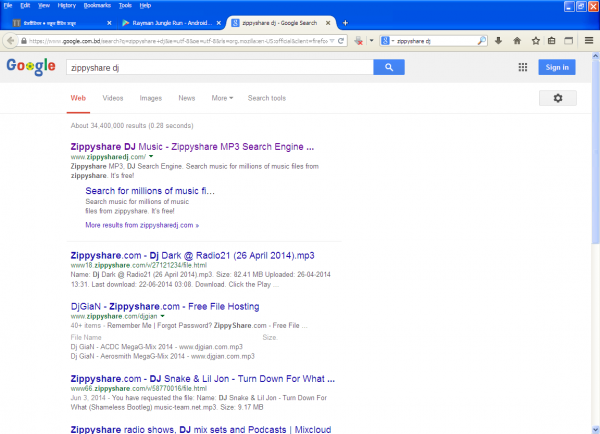Close the first browser tab

coord(109,23)
